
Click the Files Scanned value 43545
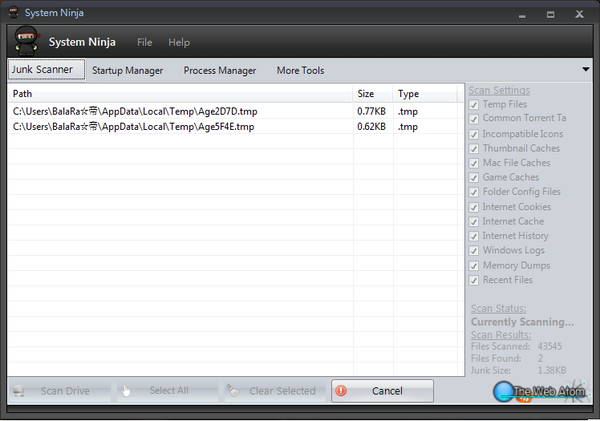[x=550, y=346]
